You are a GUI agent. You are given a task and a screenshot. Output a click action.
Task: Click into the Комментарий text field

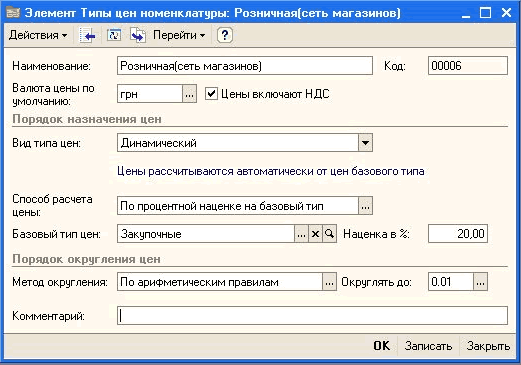(x=312, y=316)
